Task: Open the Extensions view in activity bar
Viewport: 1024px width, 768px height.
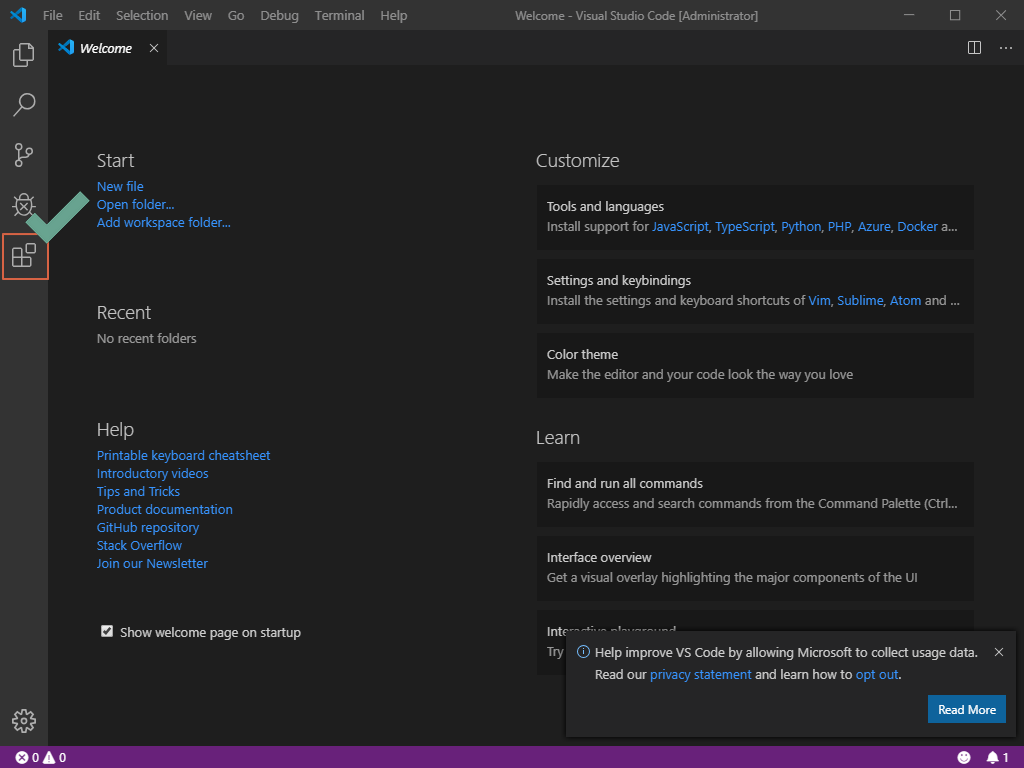Action: pos(24,255)
